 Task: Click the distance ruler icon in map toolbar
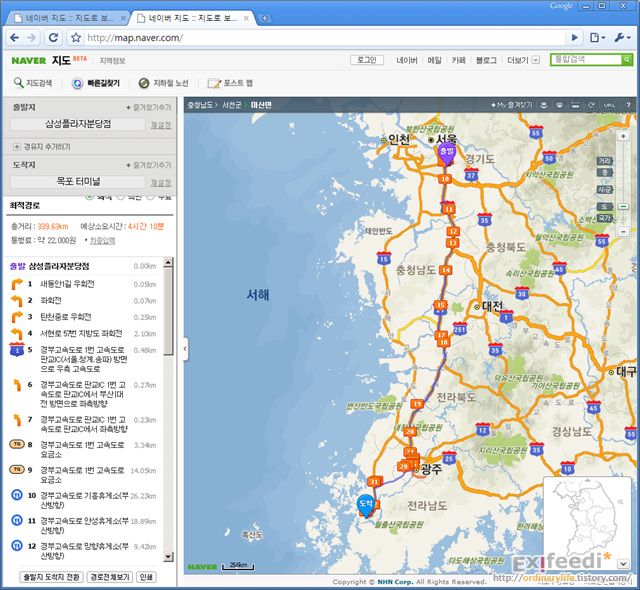576,105
